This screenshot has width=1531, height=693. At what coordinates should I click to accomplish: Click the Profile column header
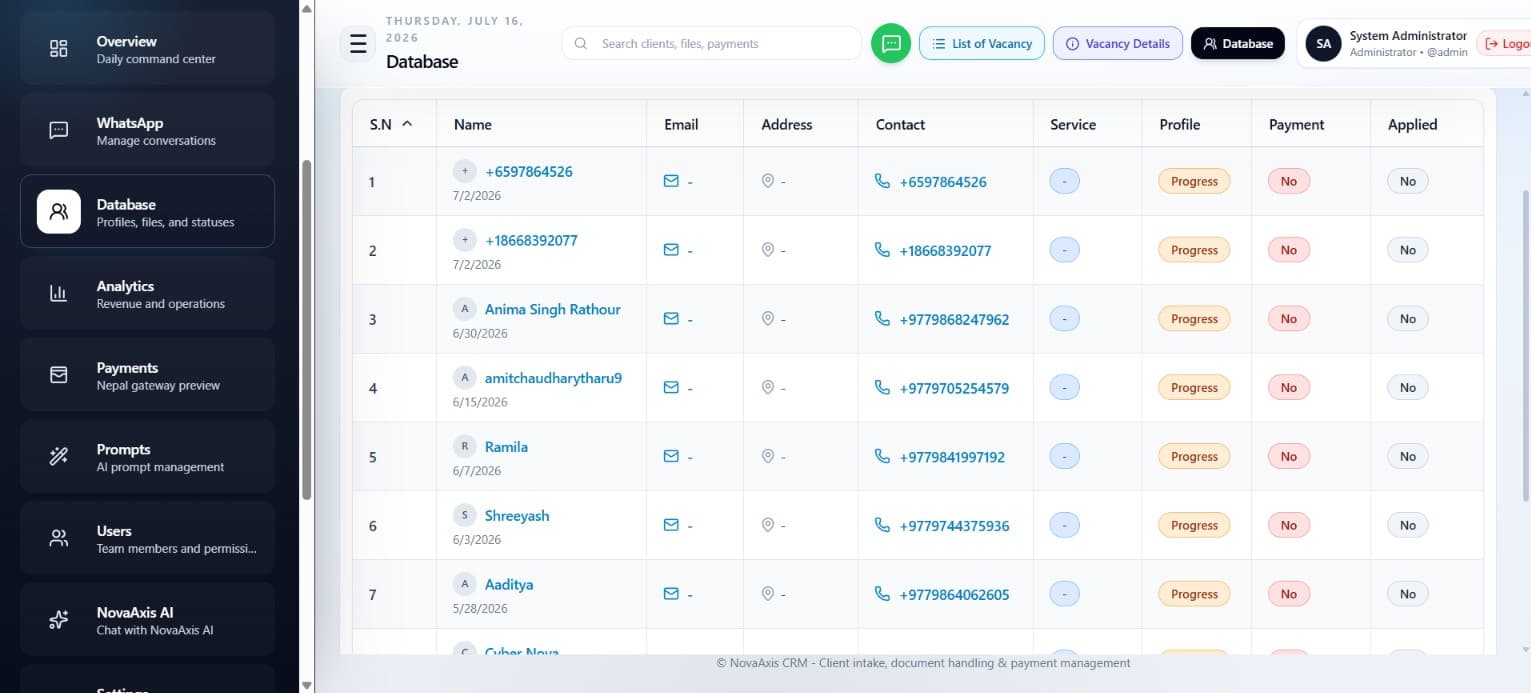click(1180, 124)
